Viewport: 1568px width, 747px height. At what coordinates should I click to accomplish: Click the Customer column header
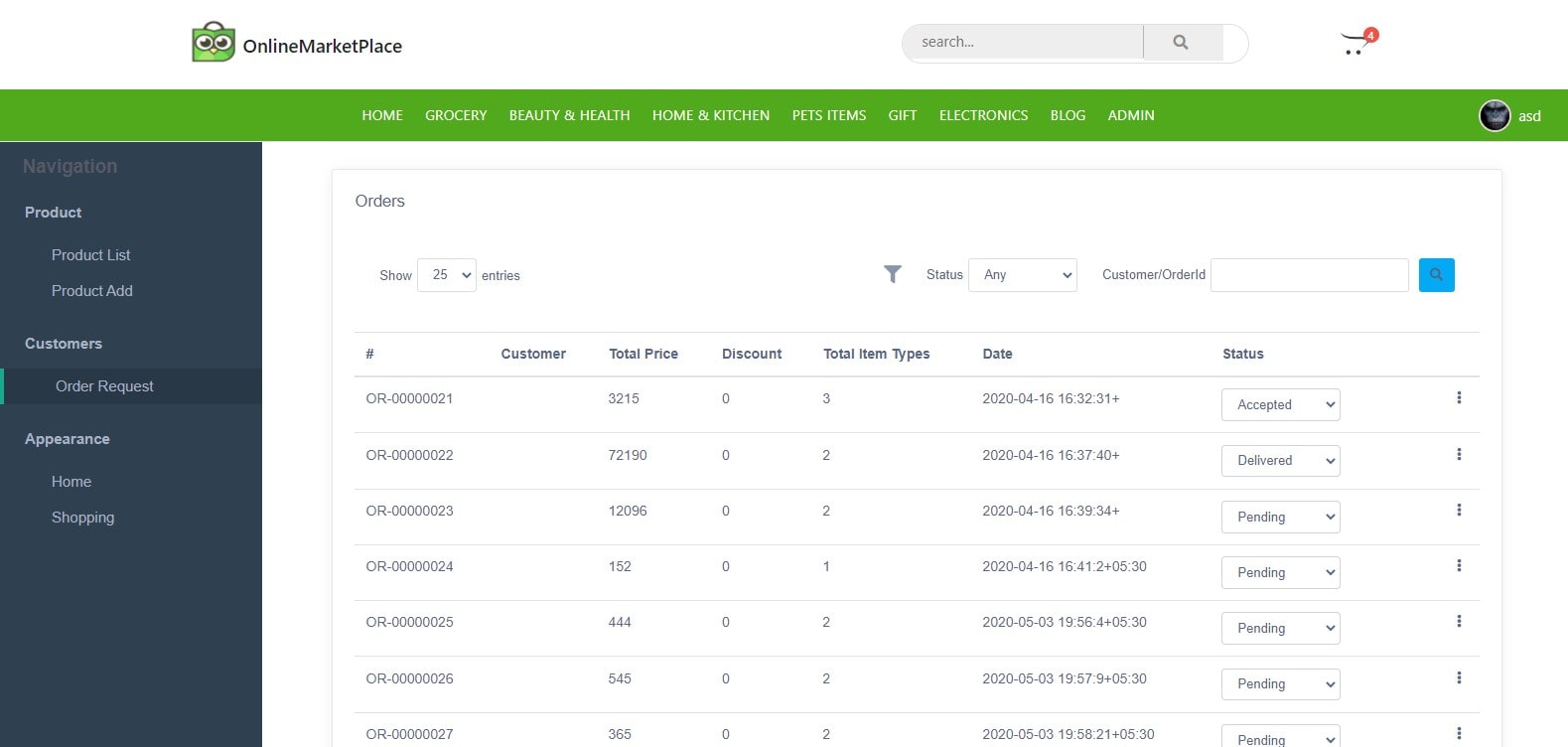pyautogui.click(x=533, y=354)
